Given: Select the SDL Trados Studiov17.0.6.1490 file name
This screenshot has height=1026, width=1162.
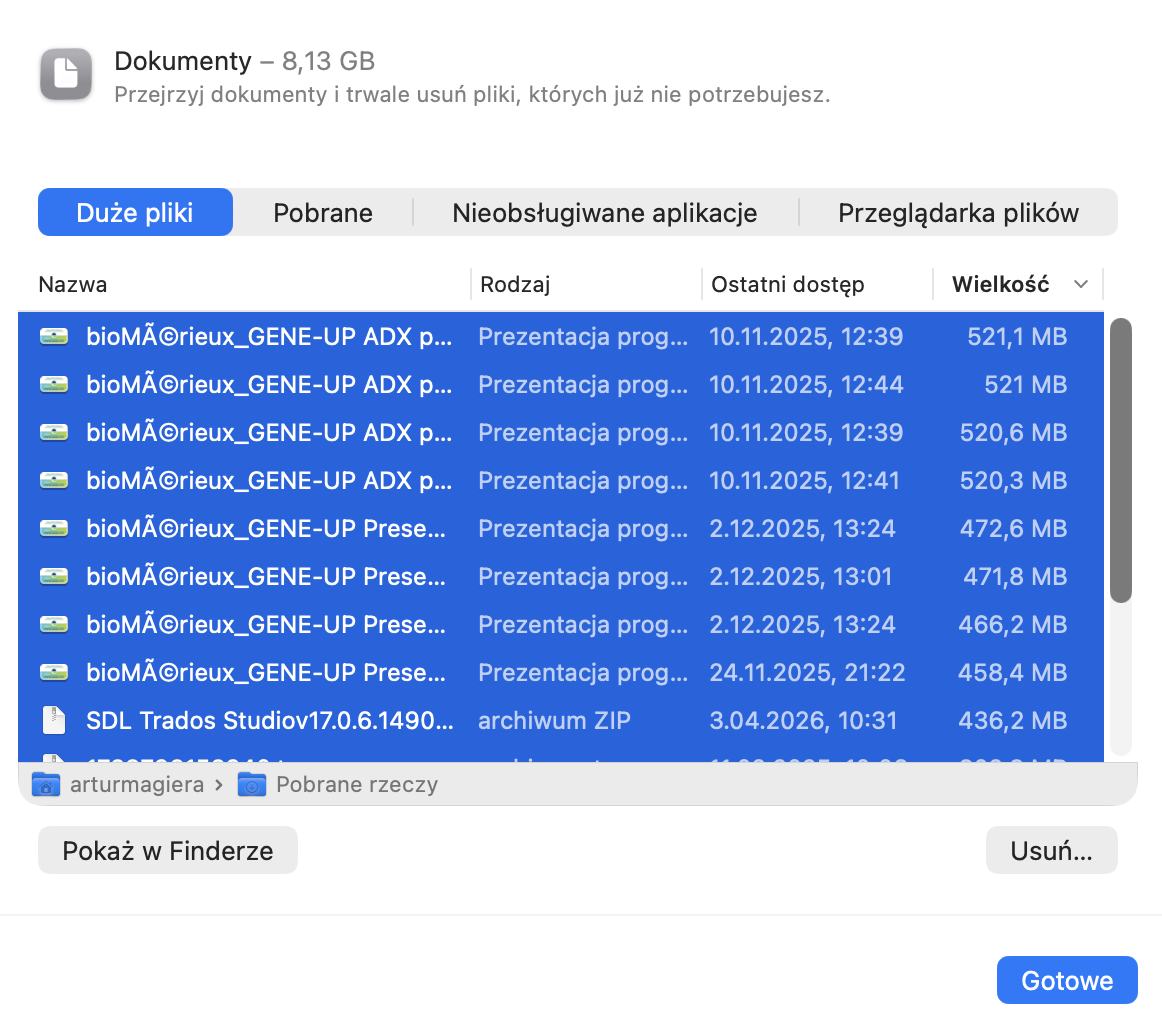Looking at the screenshot, I should click(x=270, y=721).
